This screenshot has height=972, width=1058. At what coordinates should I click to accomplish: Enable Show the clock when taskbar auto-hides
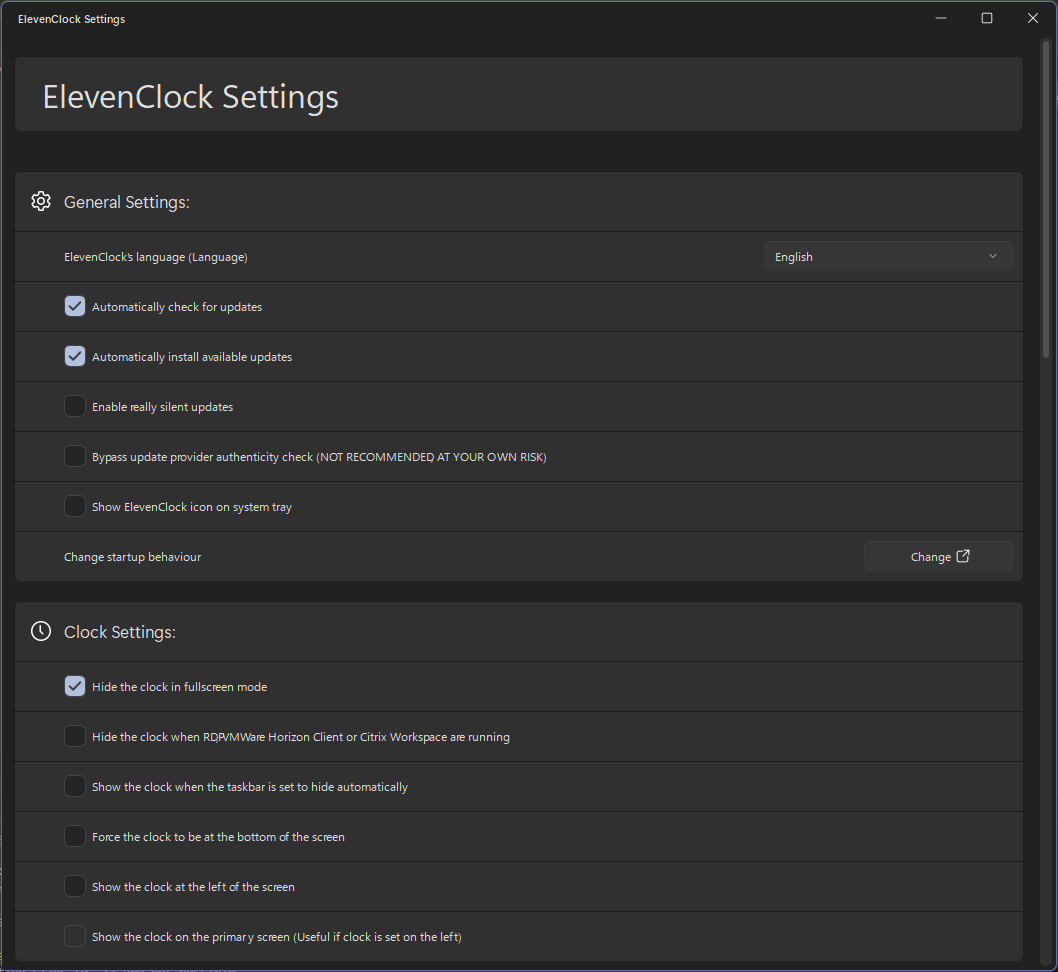point(75,787)
